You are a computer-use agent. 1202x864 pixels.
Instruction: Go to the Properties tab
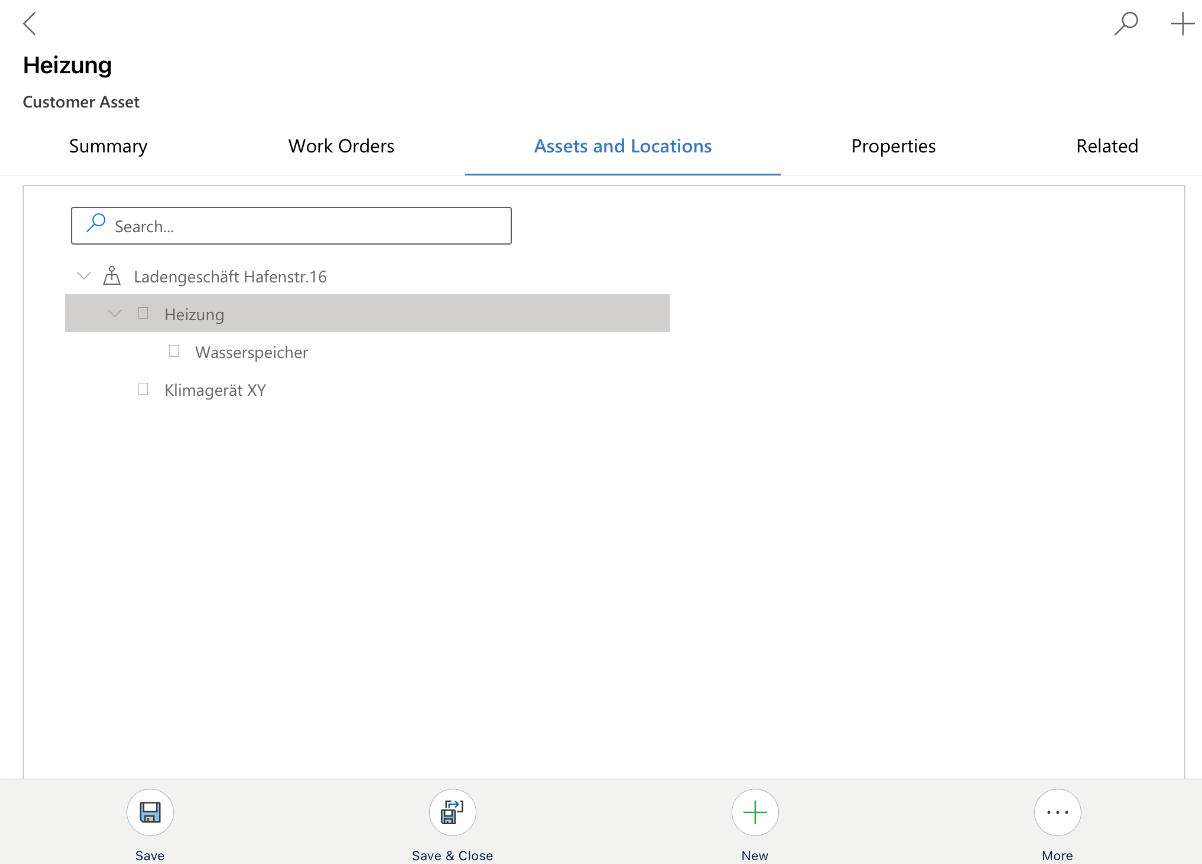893,146
